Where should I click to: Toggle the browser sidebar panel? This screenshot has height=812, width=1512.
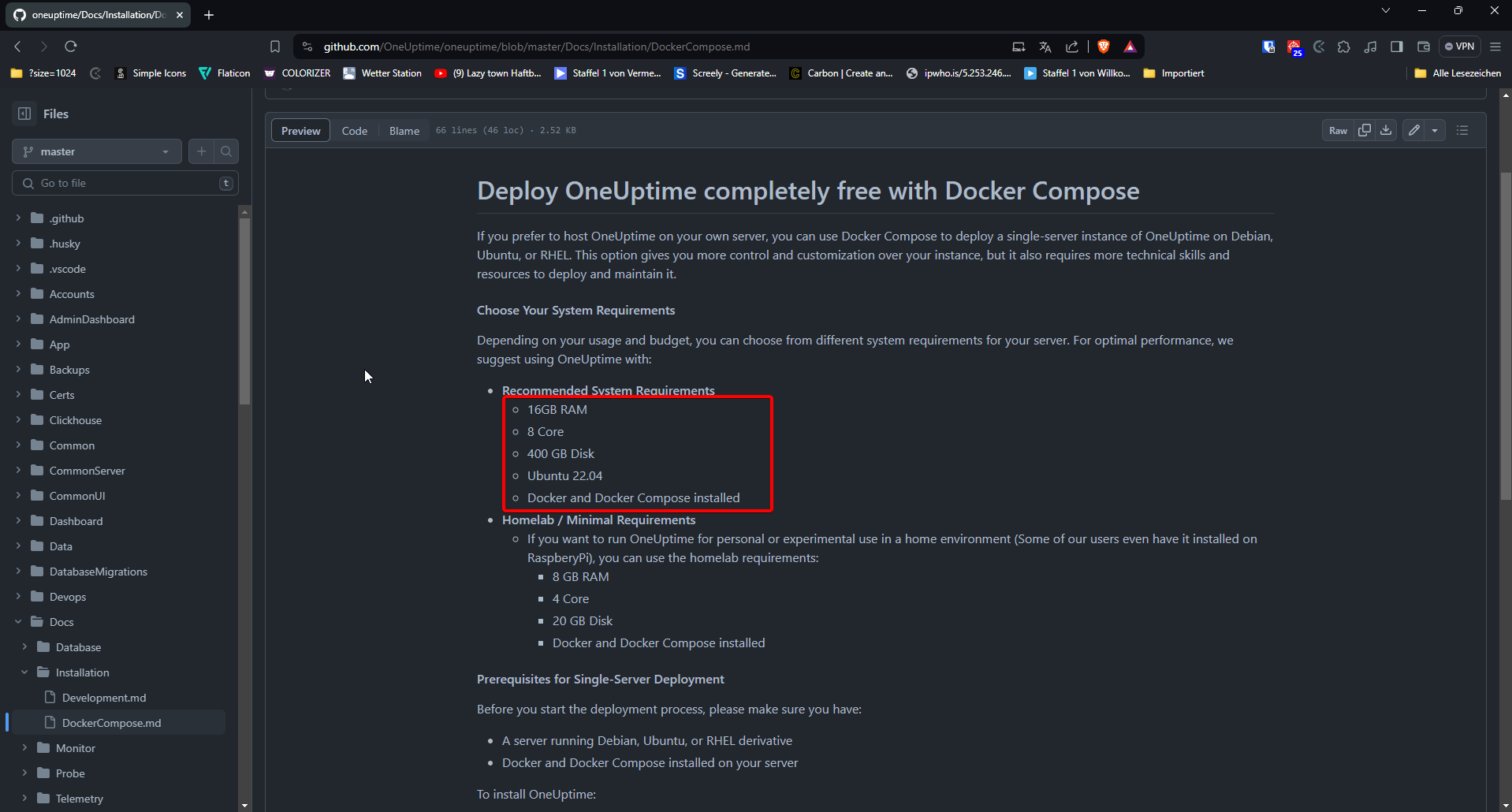pos(1397,47)
